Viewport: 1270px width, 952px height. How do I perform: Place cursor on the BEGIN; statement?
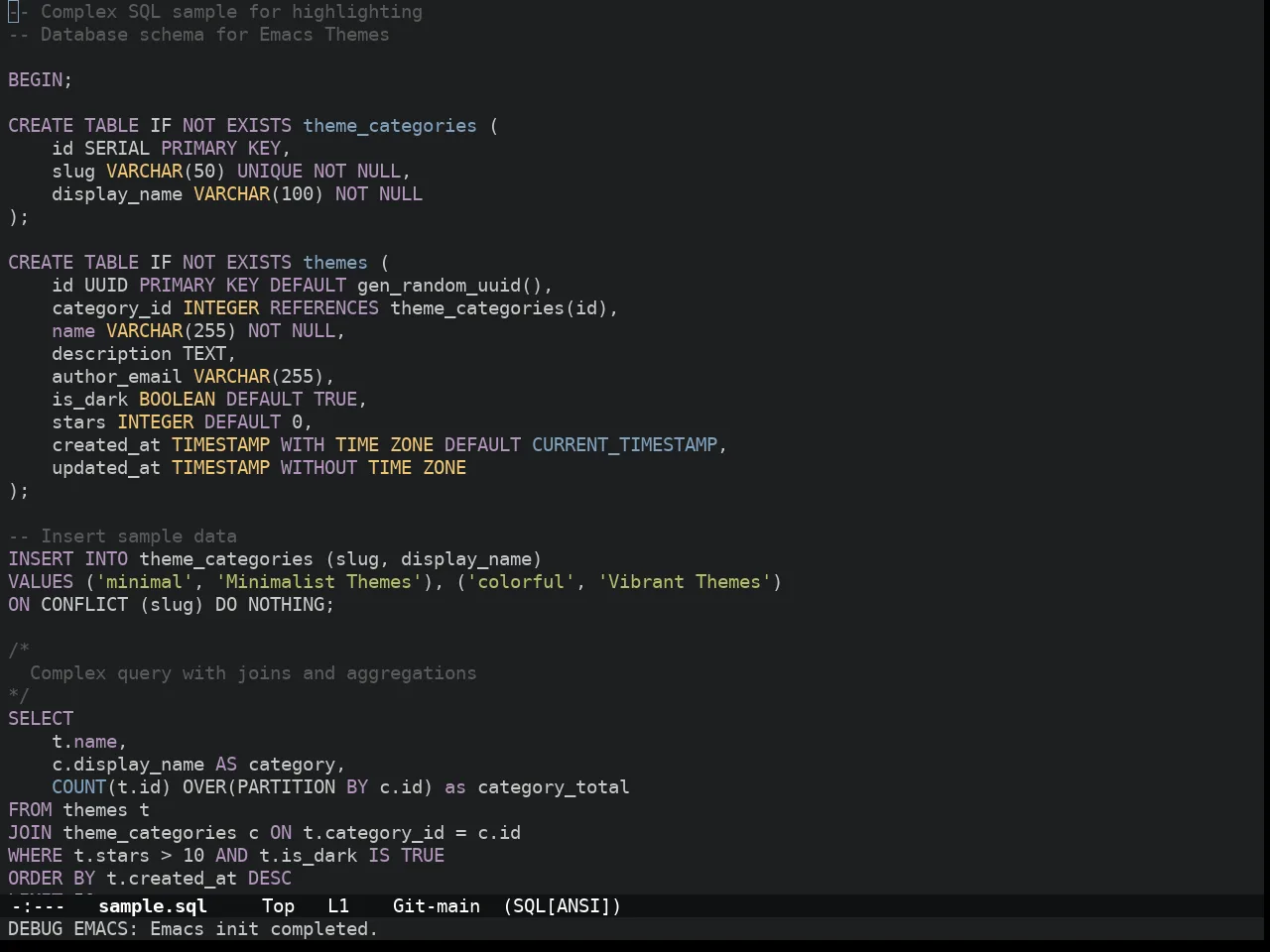coord(41,79)
